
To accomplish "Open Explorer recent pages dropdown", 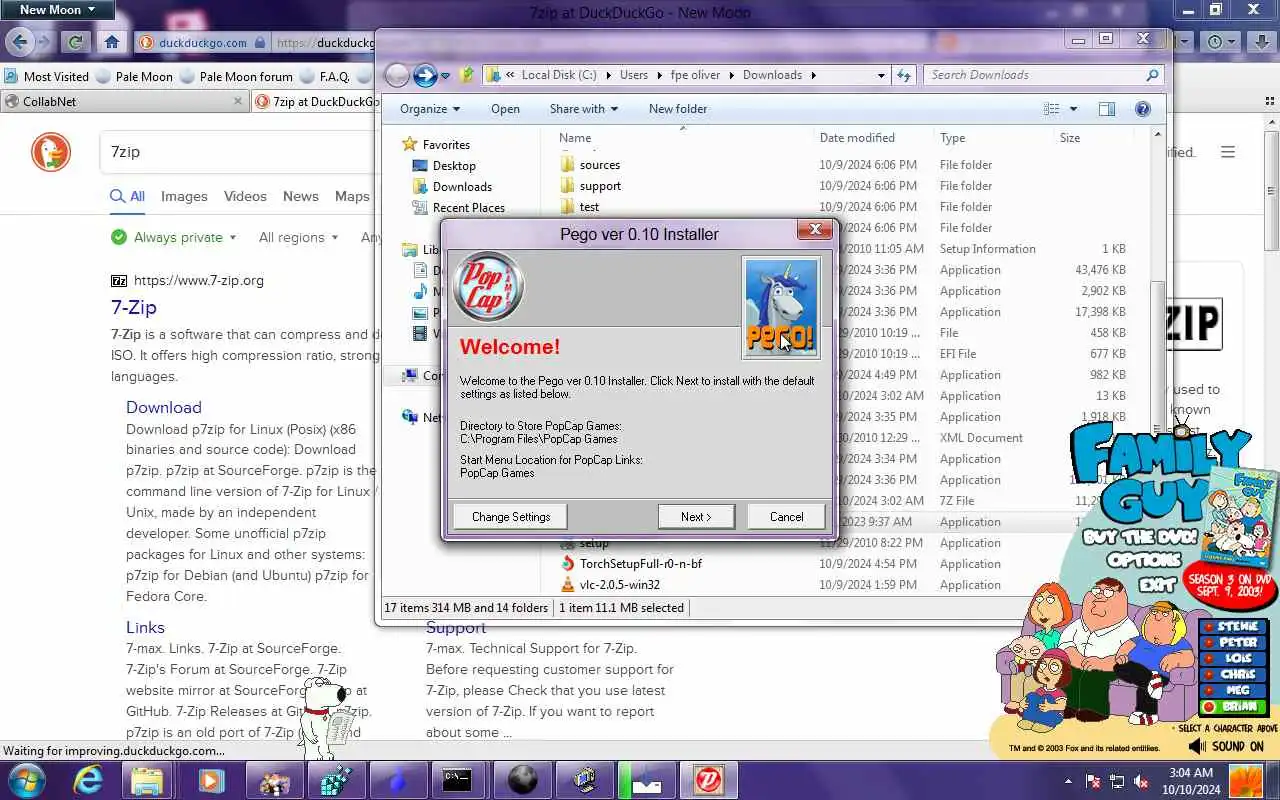I will 445,76.
